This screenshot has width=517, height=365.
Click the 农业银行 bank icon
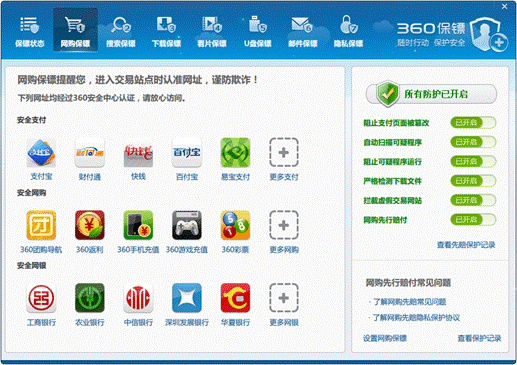[x=90, y=298]
